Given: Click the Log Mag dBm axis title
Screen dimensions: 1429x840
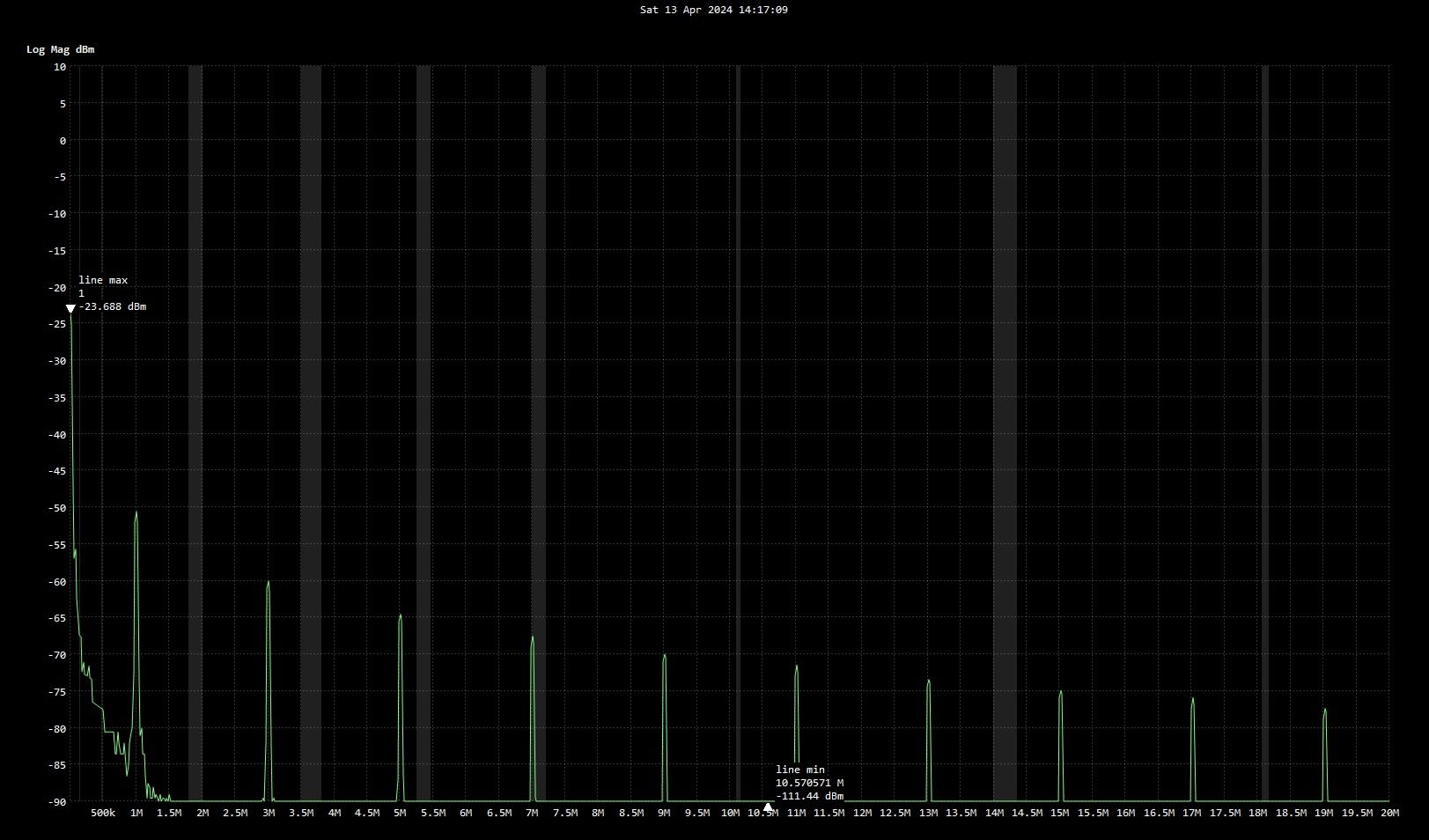Looking at the screenshot, I should (x=60, y=49).
